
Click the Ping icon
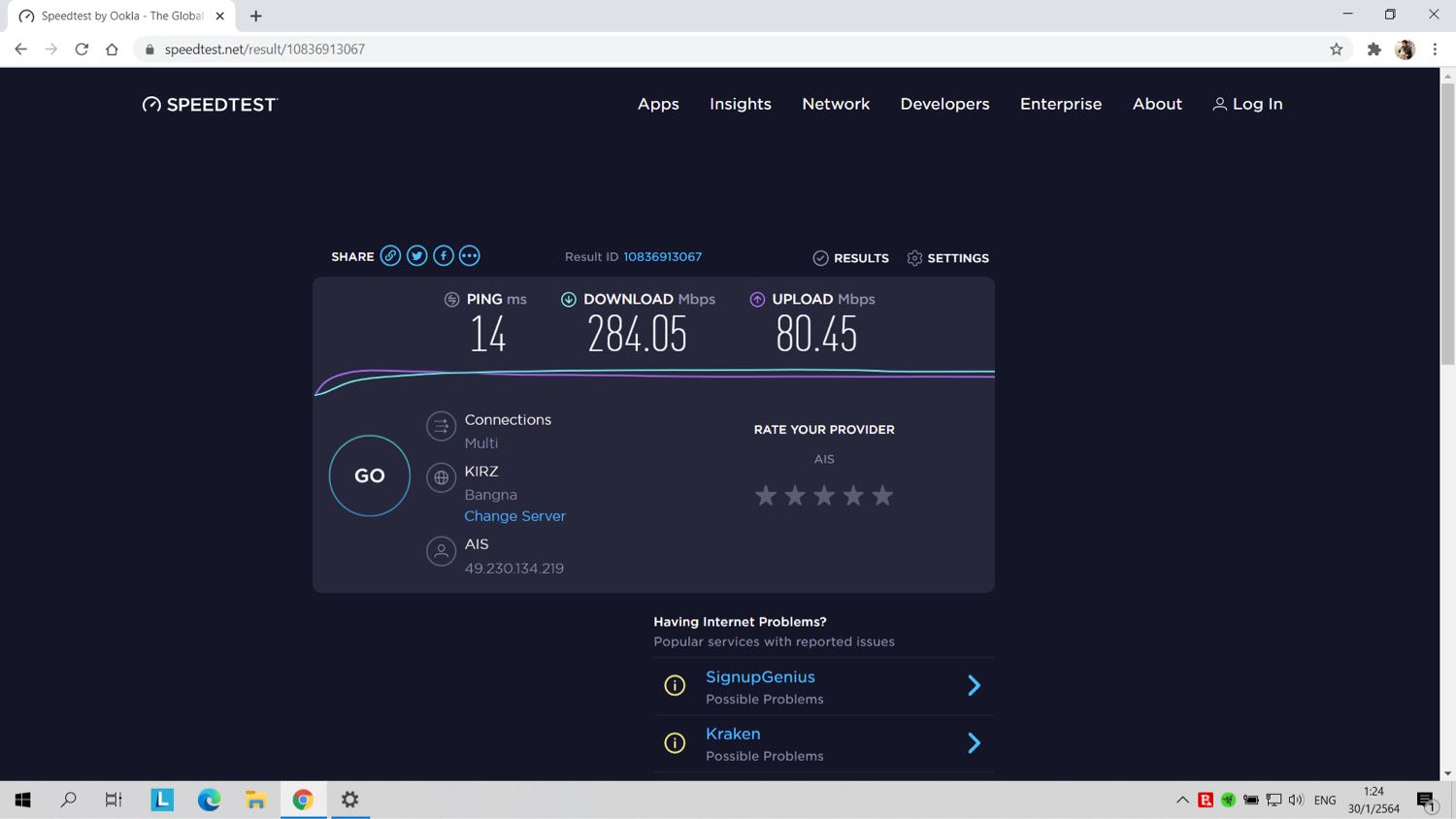[x=451, y=299]
